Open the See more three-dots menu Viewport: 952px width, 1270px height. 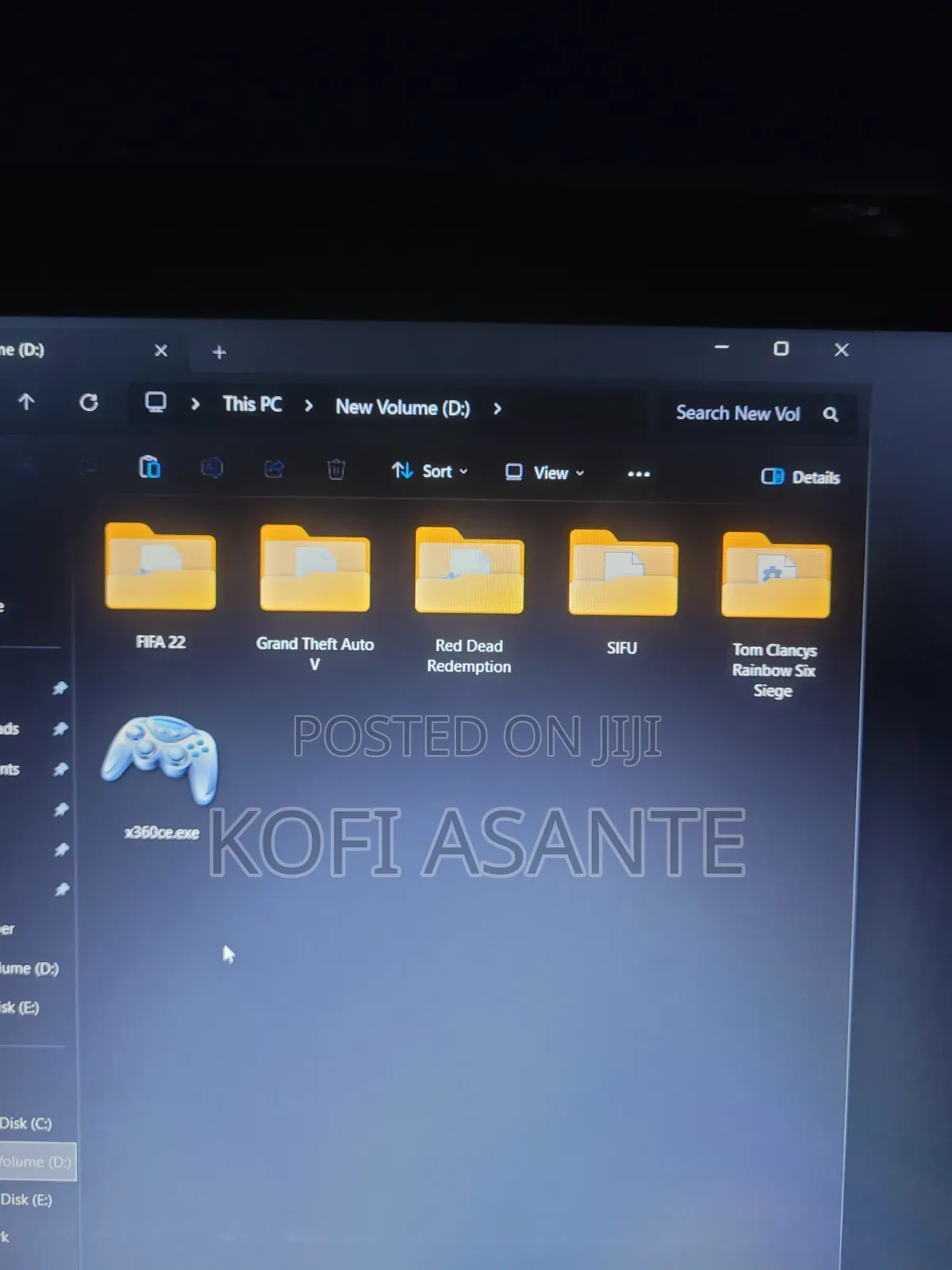(639, 474)
